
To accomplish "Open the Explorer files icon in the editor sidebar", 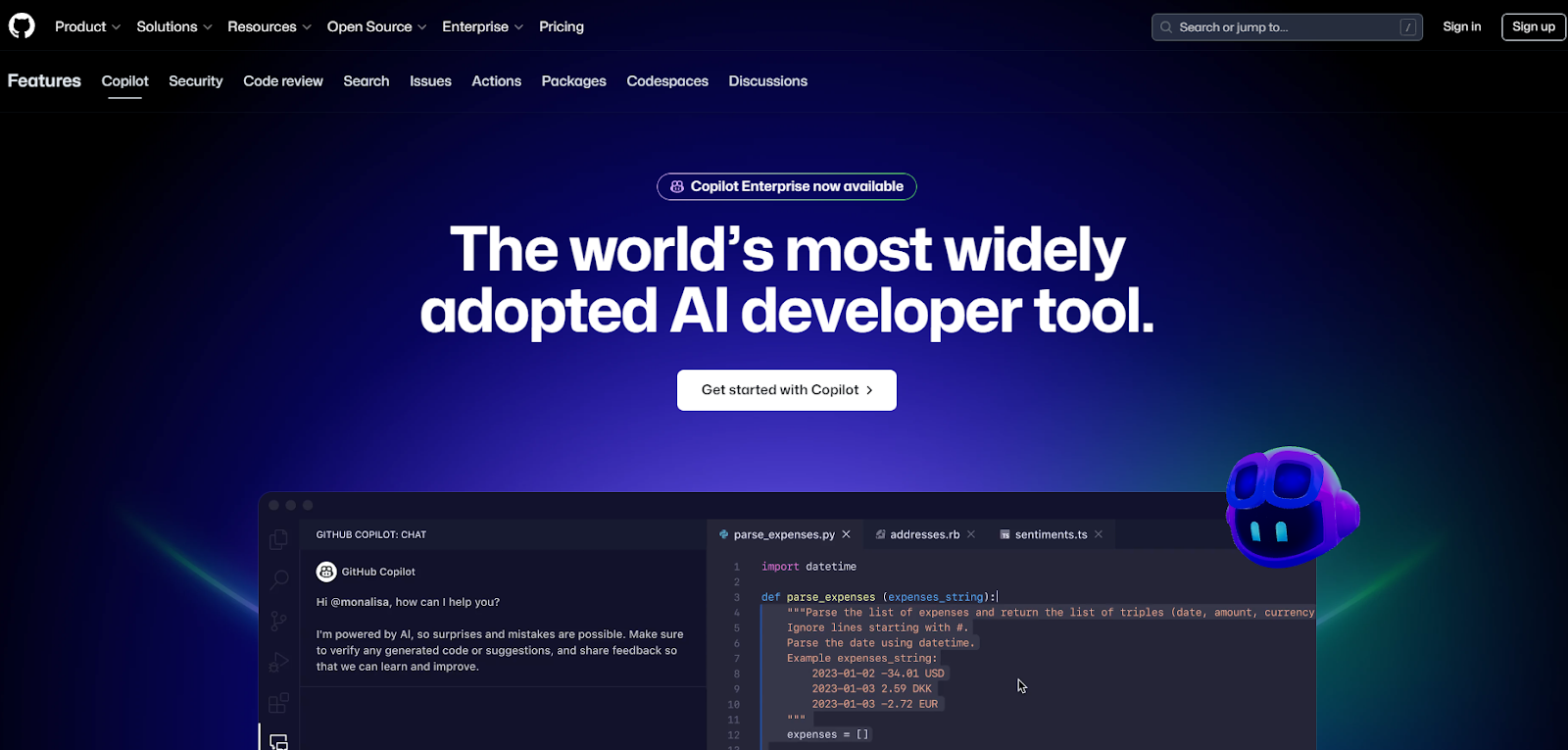I will pos(279,539).
